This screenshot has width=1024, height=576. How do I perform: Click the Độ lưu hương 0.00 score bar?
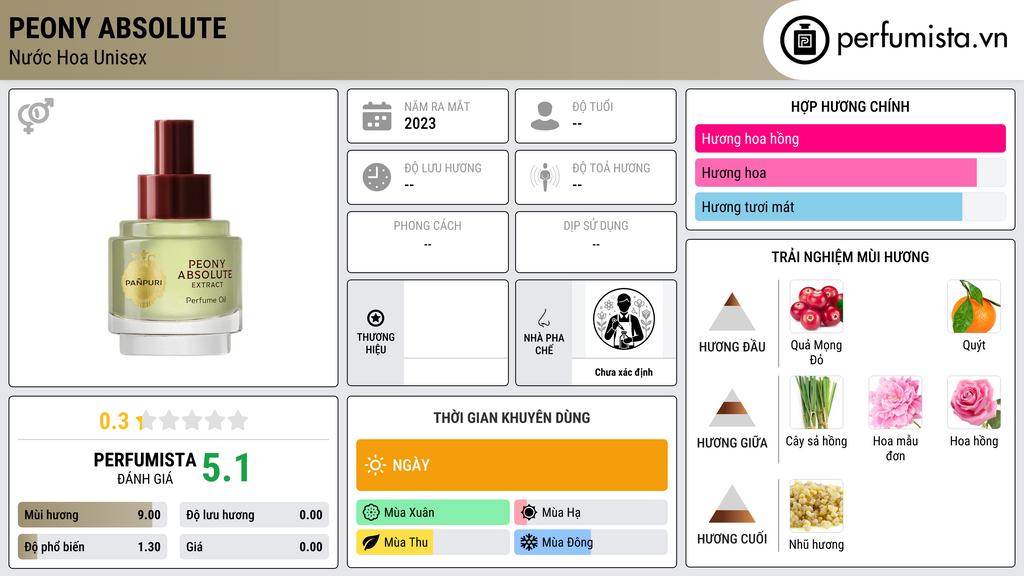click(x=254, y=515)
